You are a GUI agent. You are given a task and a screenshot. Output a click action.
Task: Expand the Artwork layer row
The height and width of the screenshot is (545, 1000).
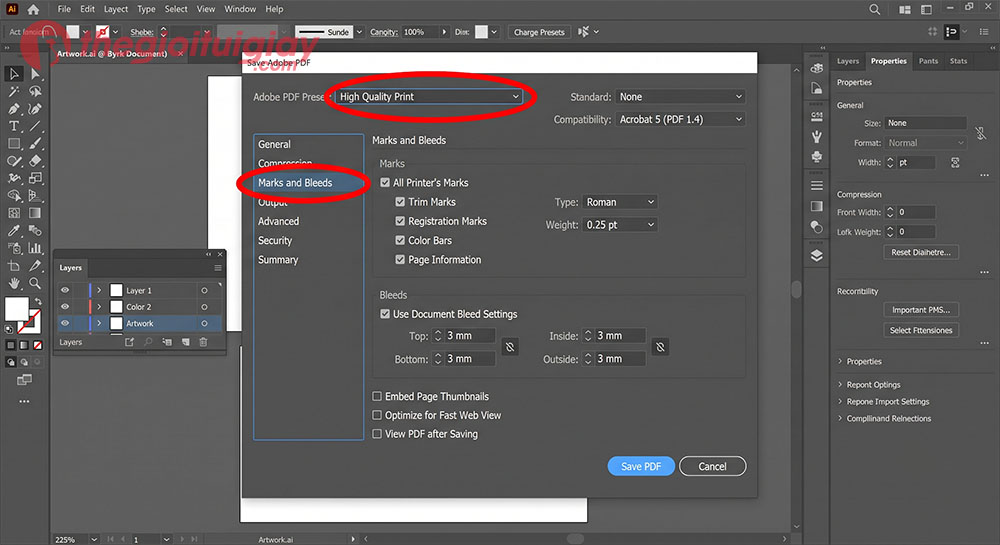(x=99, y=323)
